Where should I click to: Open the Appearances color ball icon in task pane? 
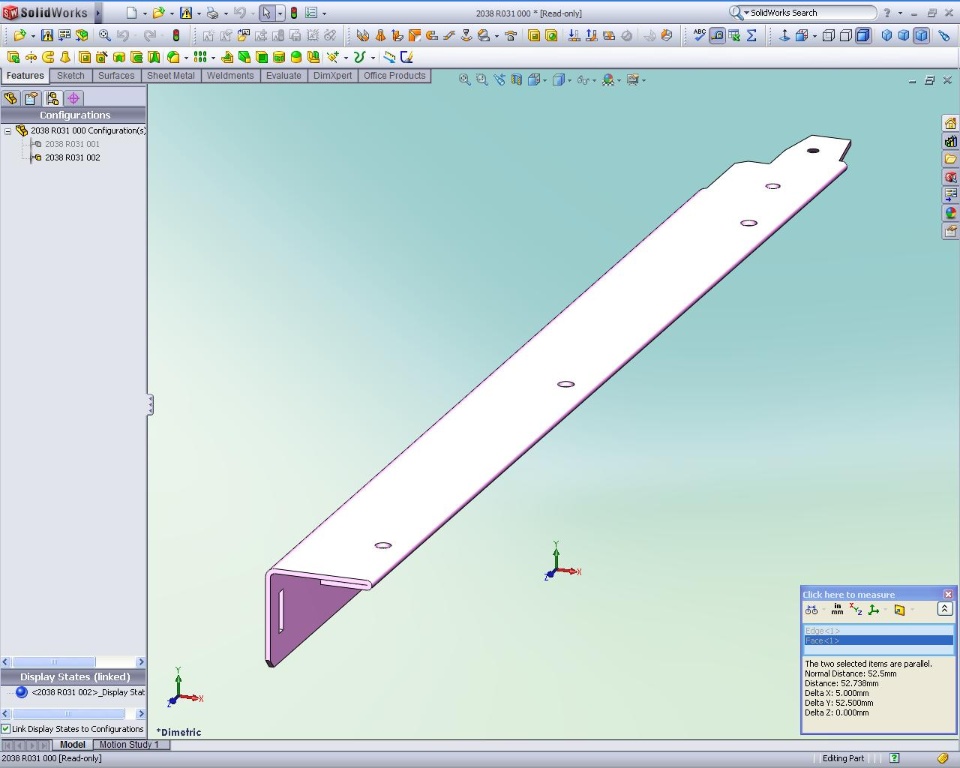coord(950,213)
